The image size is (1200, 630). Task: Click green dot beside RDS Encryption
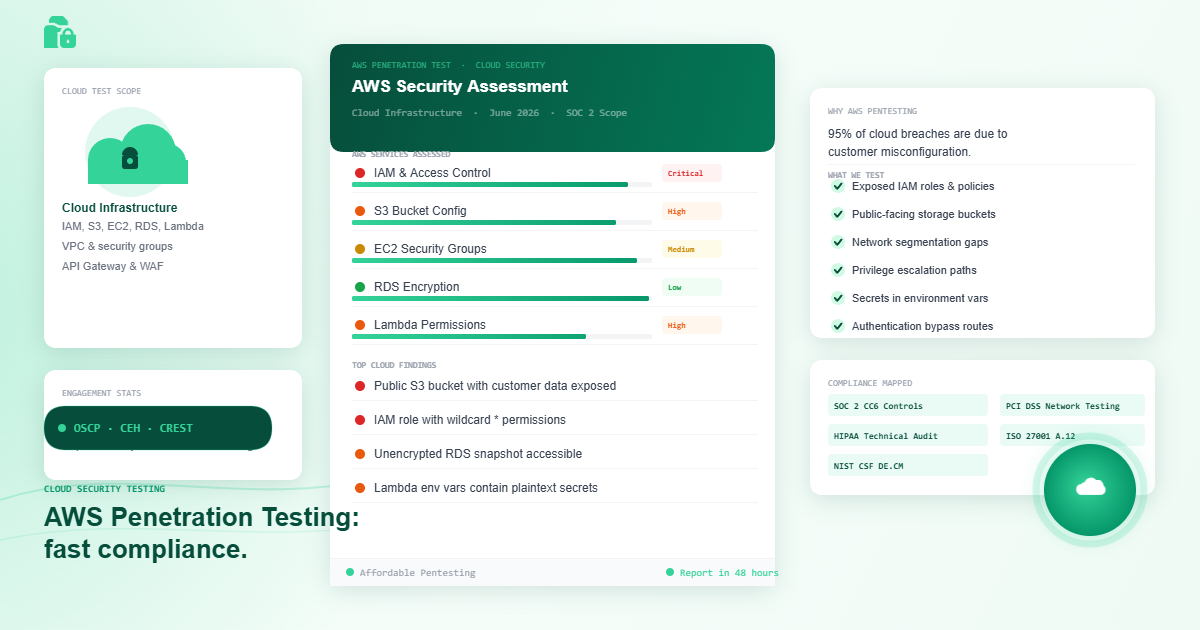click(360, 287)
